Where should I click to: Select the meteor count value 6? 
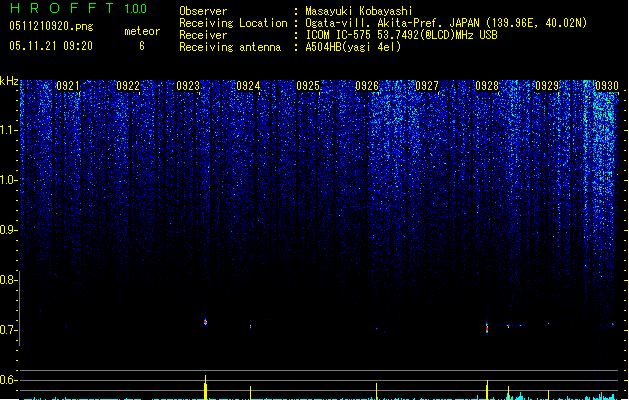tap(142, 46)
